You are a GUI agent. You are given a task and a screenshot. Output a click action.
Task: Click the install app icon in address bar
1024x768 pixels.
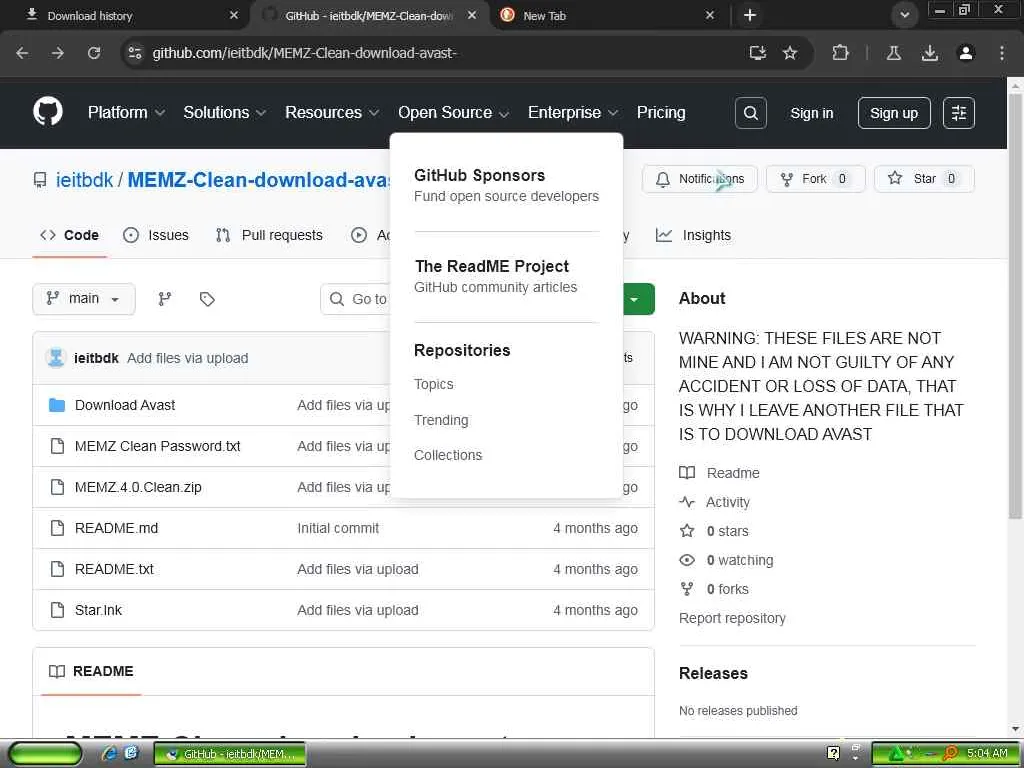coord(758,53)
